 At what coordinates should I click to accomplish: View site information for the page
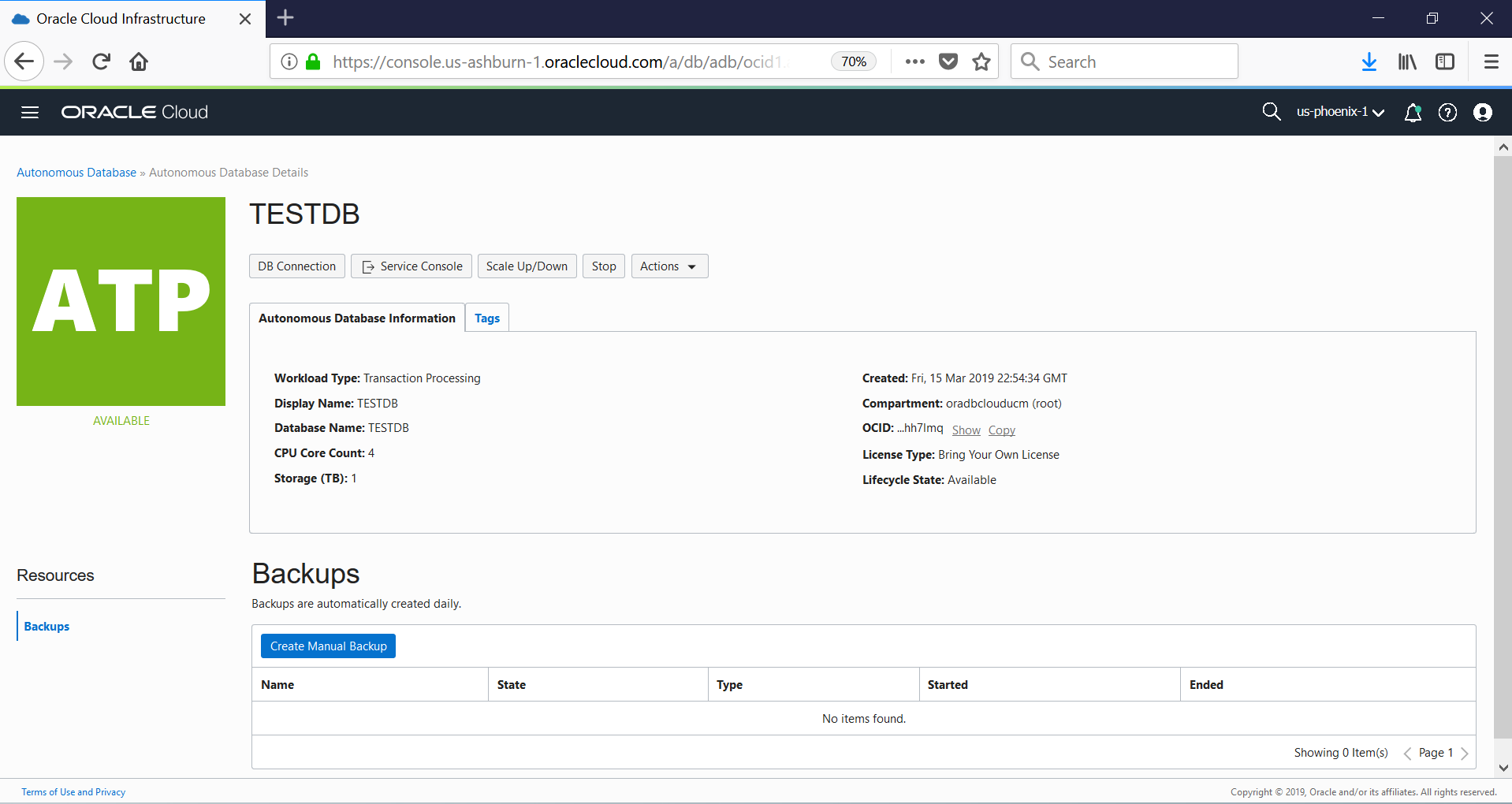pyautogui.click(x=289, y=61)
